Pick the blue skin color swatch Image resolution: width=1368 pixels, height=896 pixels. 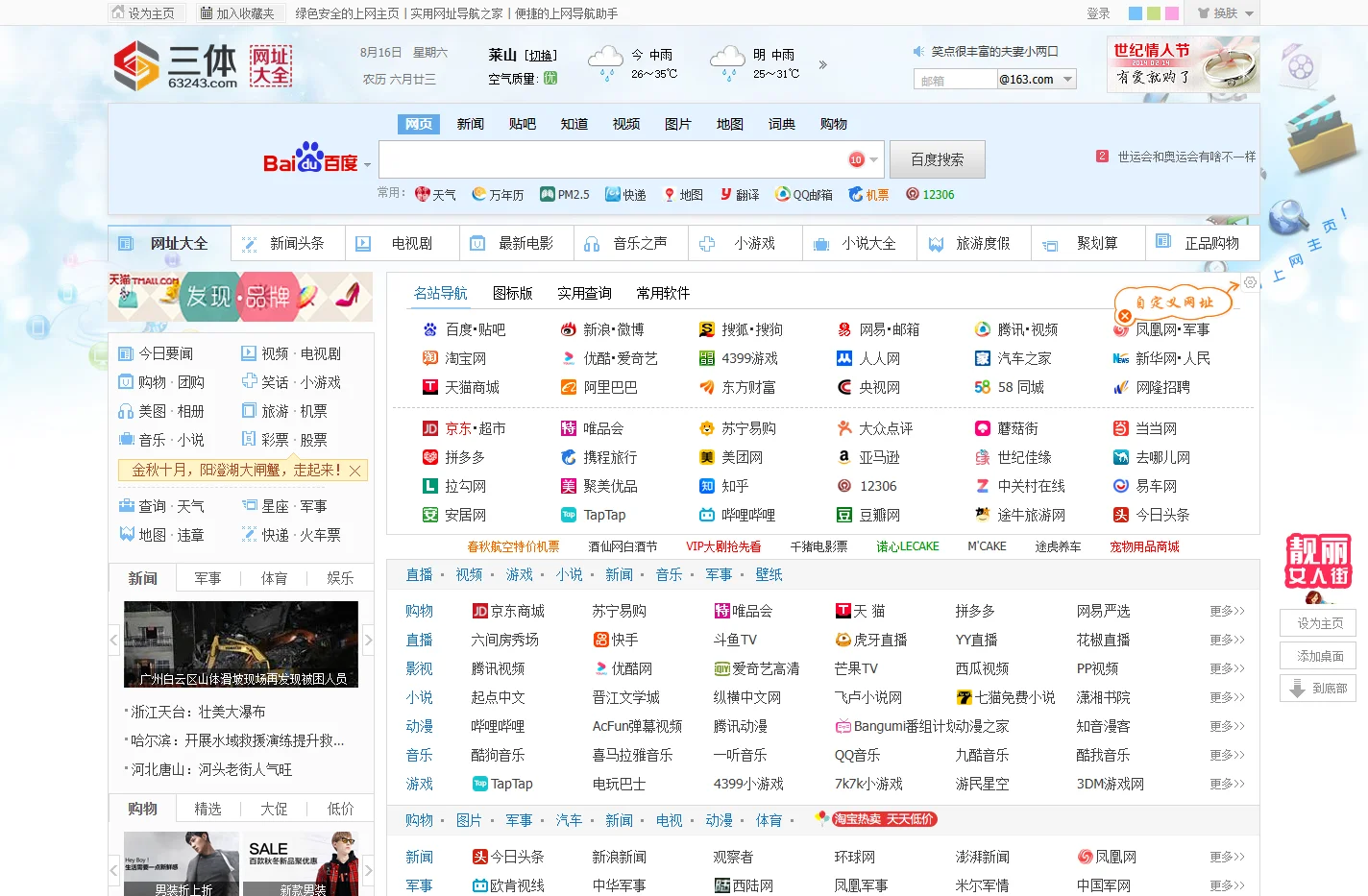click(1136, 13)
